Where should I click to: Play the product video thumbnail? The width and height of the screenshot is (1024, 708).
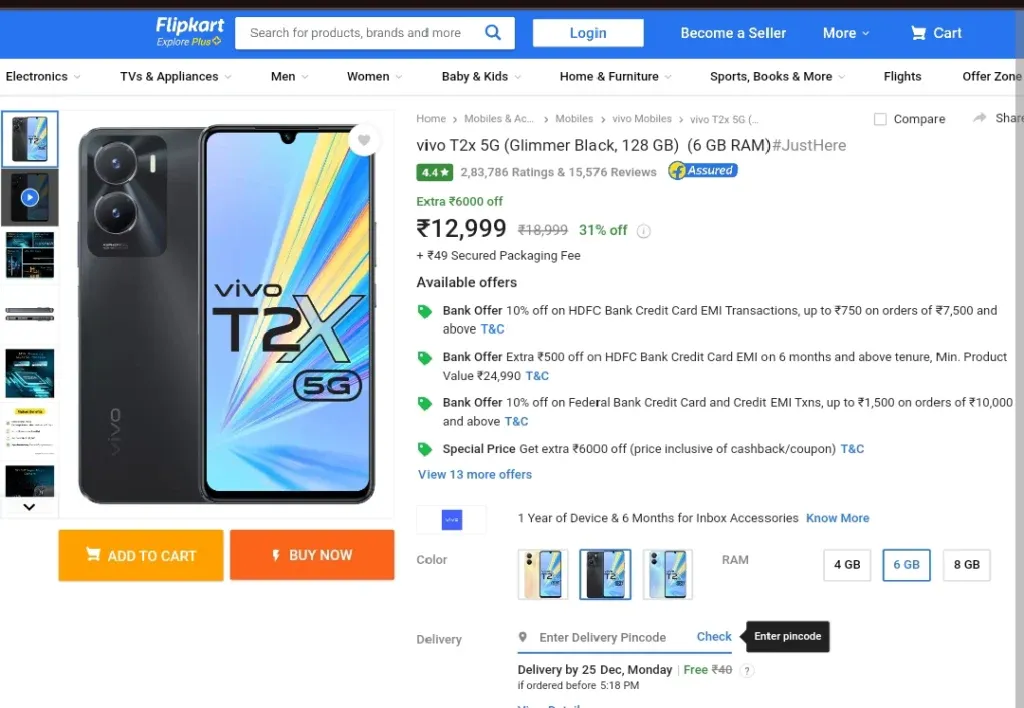[30, 197]
